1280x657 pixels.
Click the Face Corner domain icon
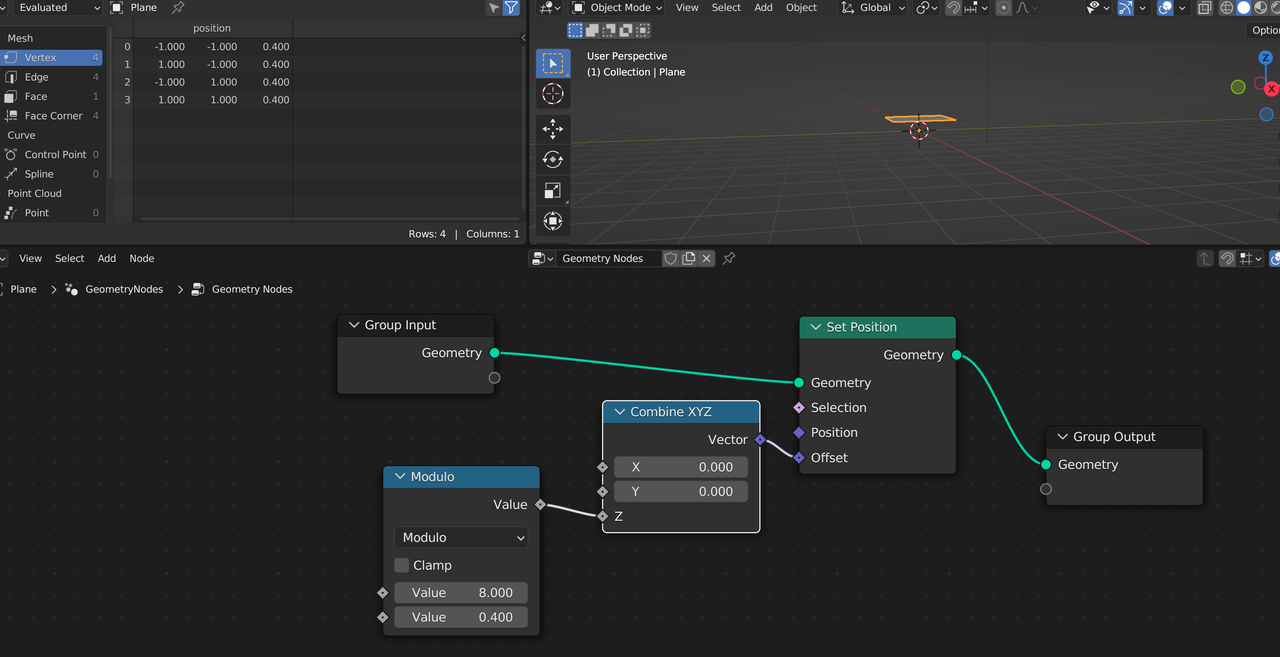coord(11,116)
